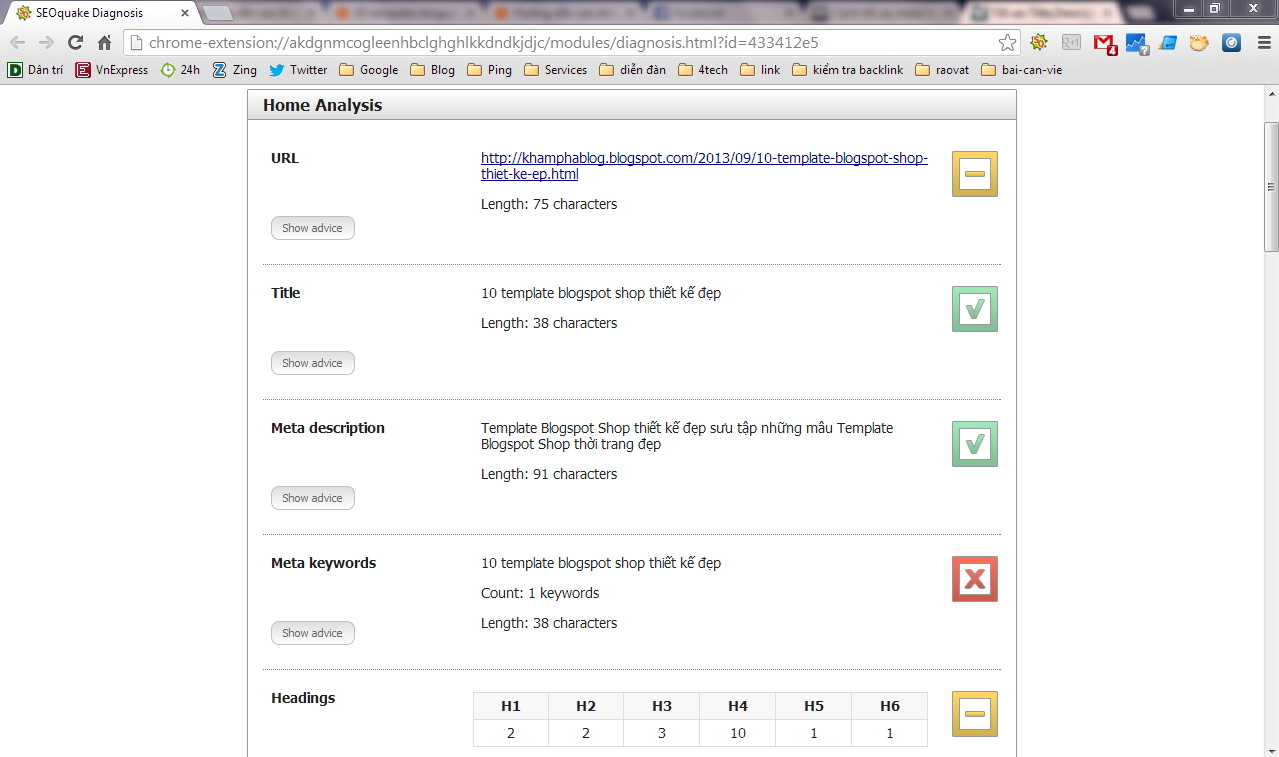Click the H5 column header in Headings table
This screenshot has width=1279, height=757.
click(x=813, y=706)
